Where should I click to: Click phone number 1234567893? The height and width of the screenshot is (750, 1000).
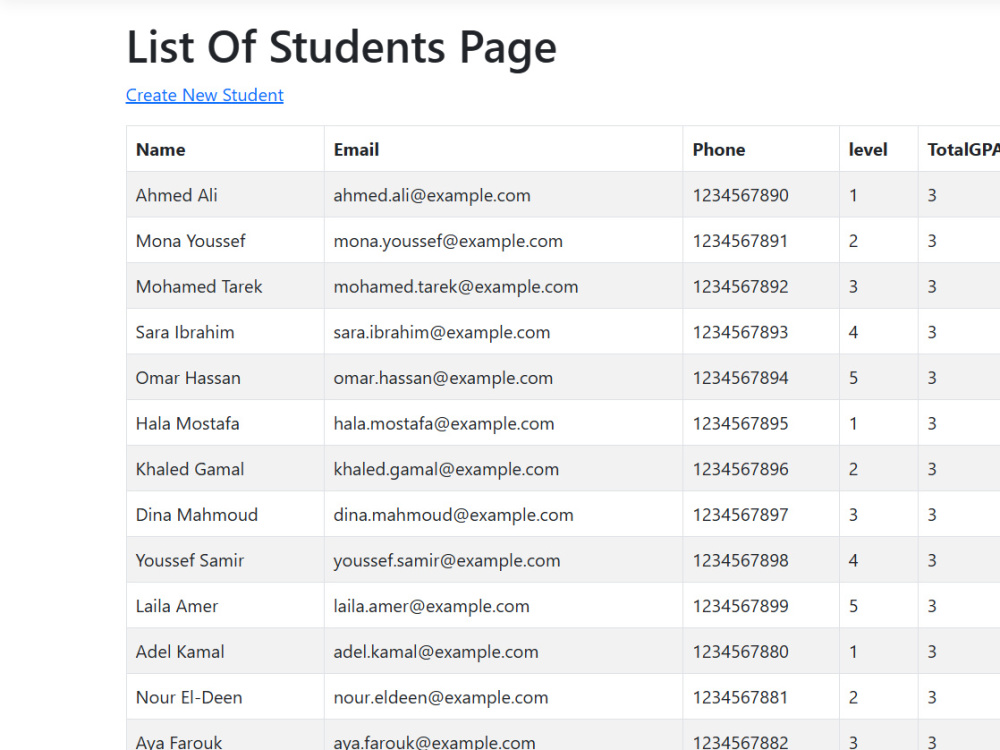740,332
